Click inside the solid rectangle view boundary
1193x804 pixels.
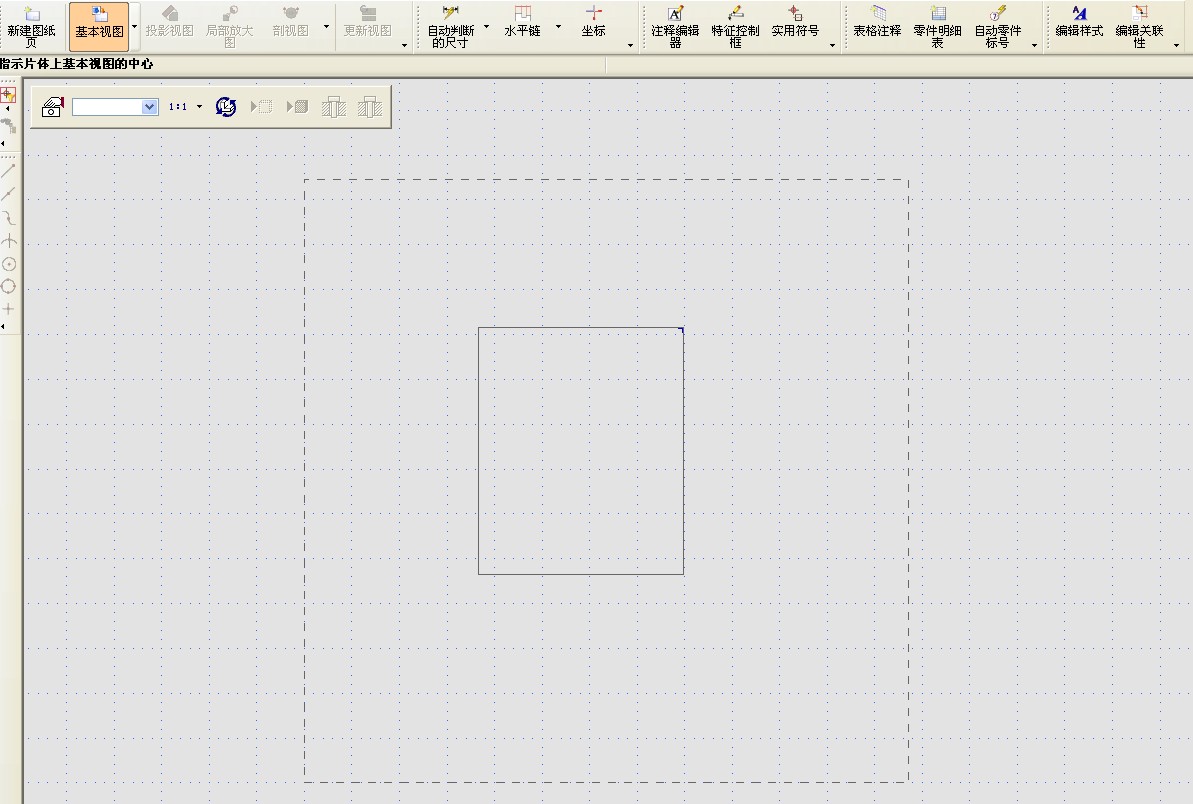pos(580,450)
